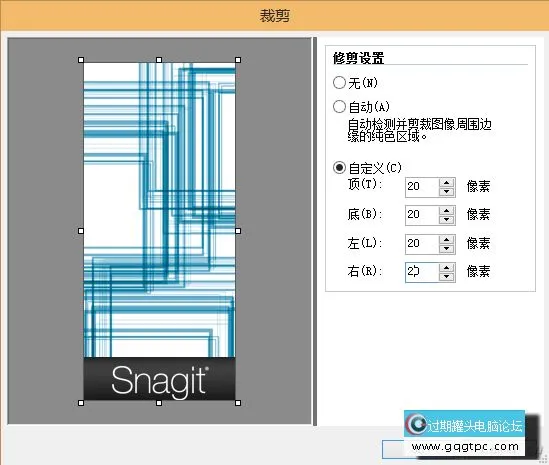Image resolution: width=549 pixels, height=465 pixels.
Task: Click the 底(B) bottom pixels input field
Action: click(422, 215)
